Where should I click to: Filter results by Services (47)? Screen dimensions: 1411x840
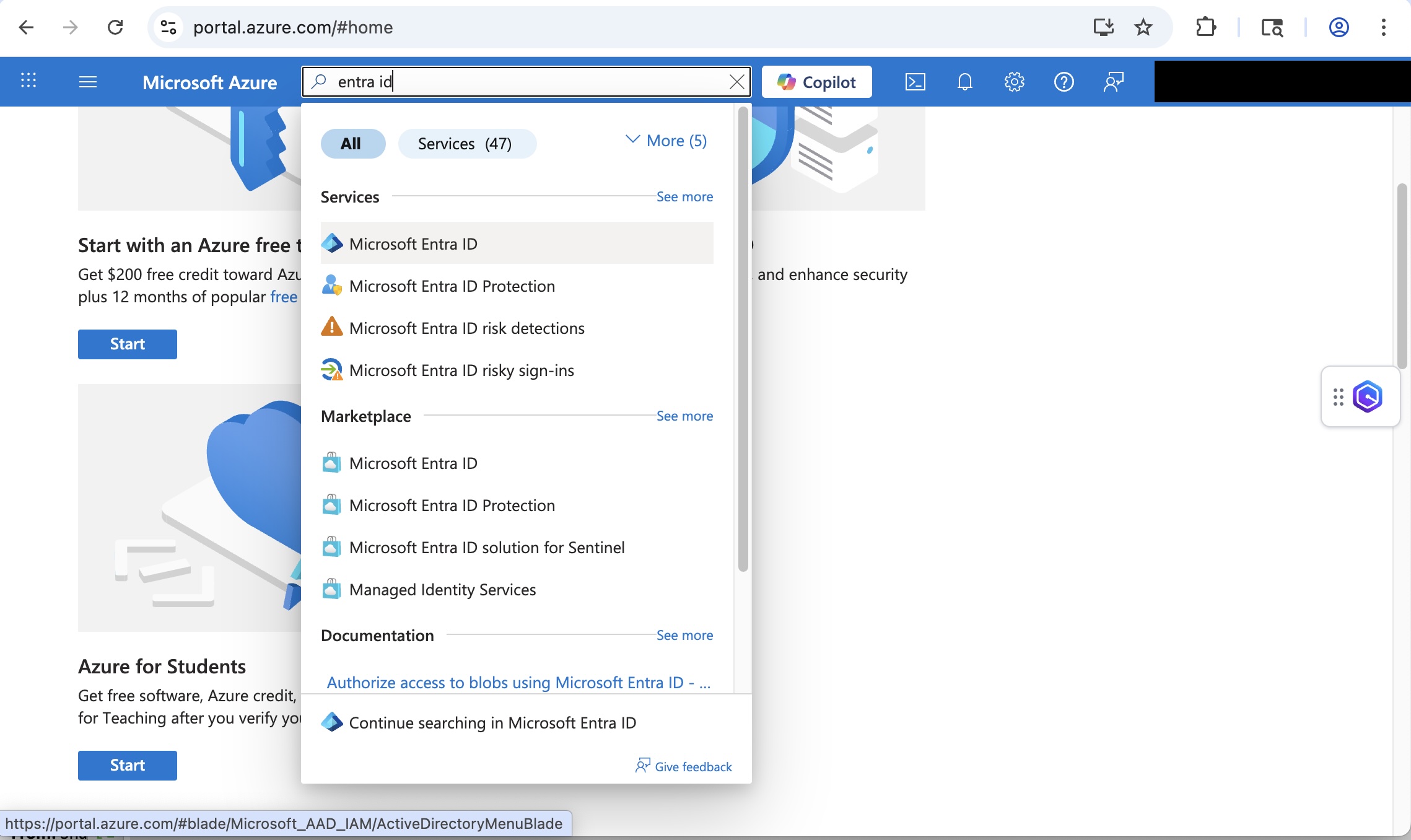pos(467,144)
